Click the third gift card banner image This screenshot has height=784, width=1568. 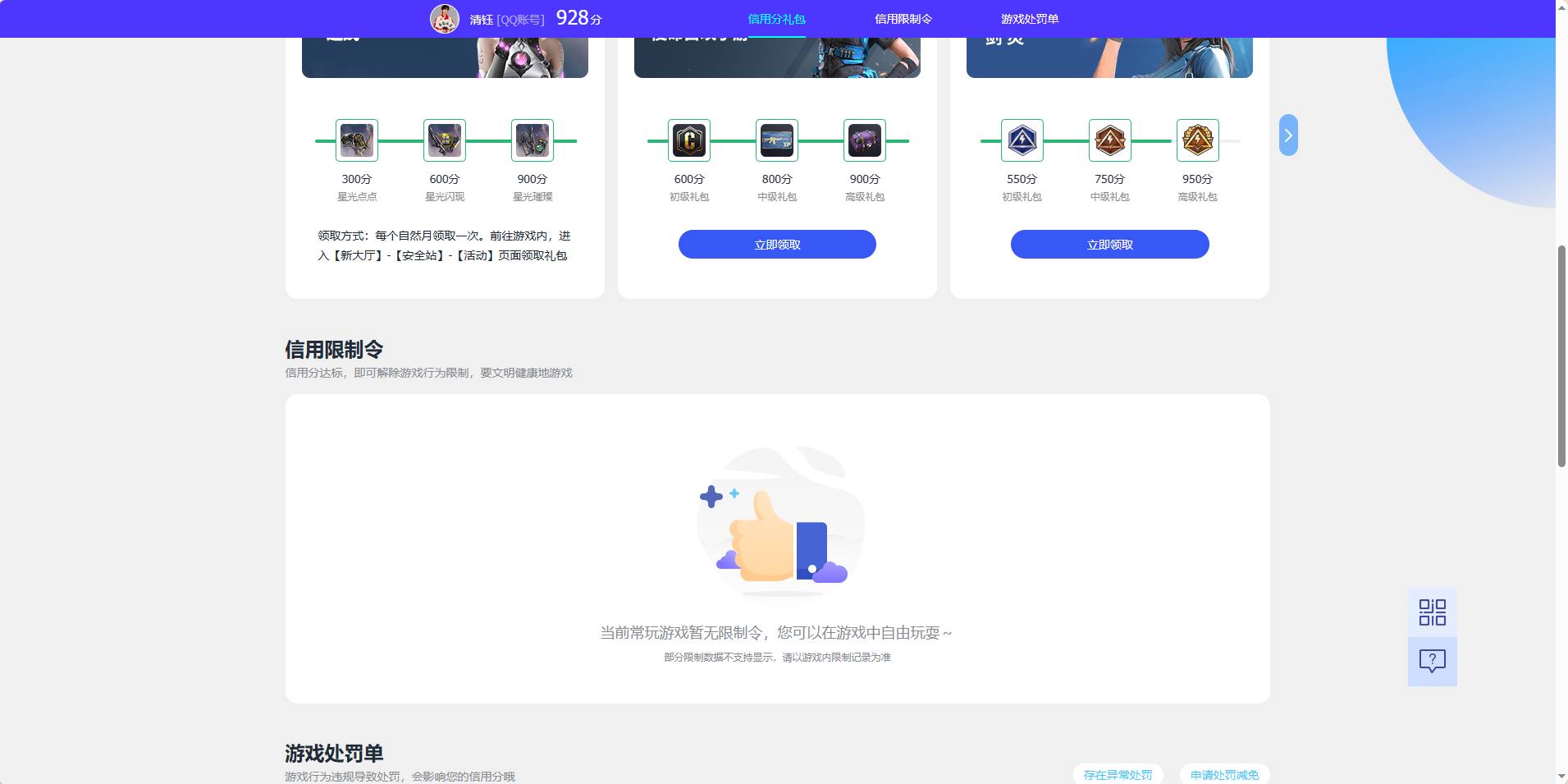pyautogui.click(x=1109, y=57)
